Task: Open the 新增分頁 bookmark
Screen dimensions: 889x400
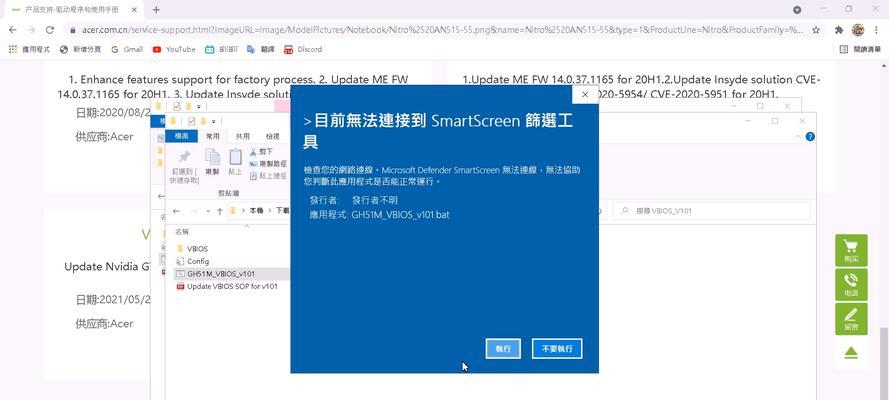Action: click(x=80, y=49)
